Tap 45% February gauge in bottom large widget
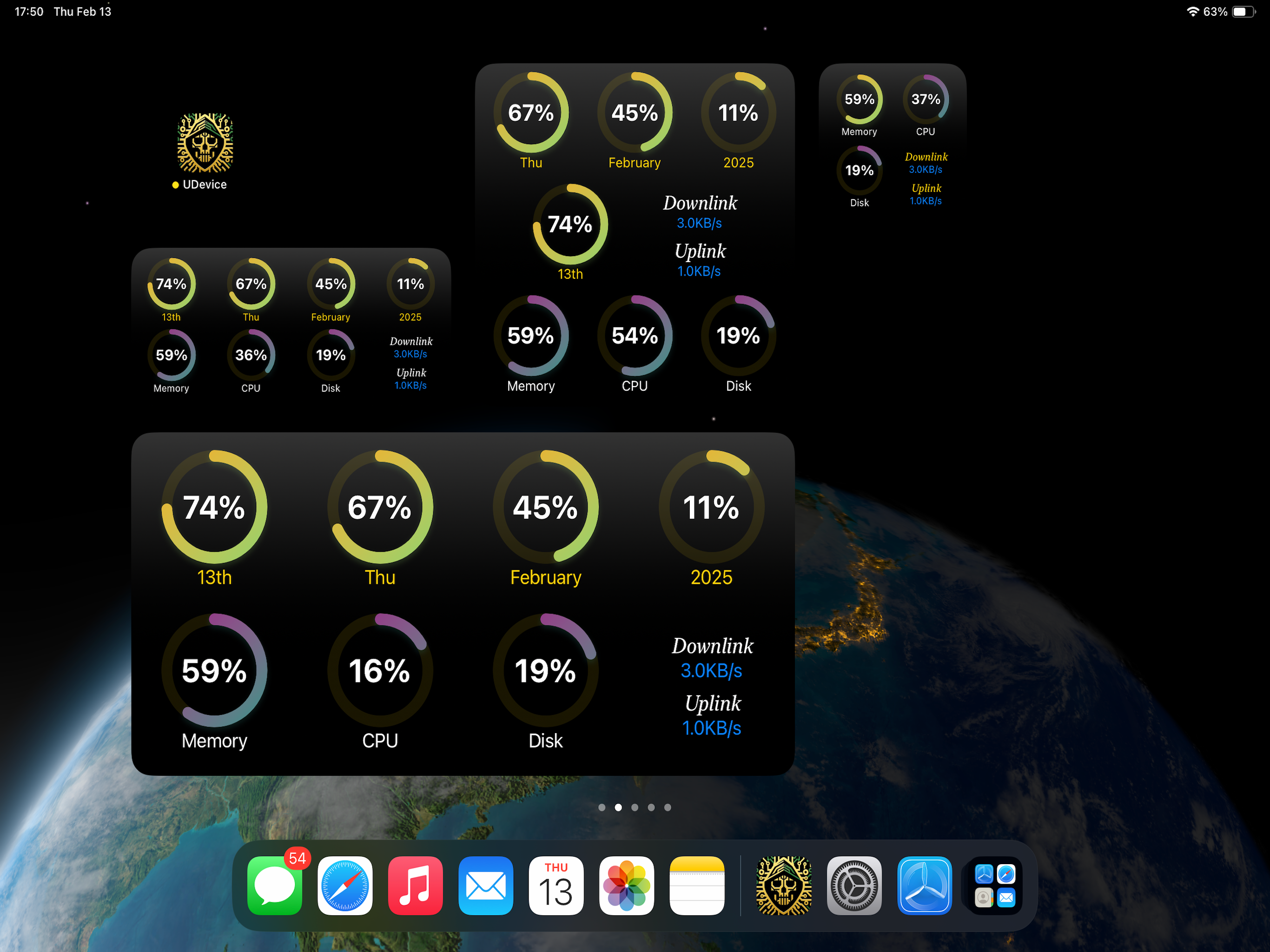The width and height of the screenshot is (1270, 952). (545, 507)
